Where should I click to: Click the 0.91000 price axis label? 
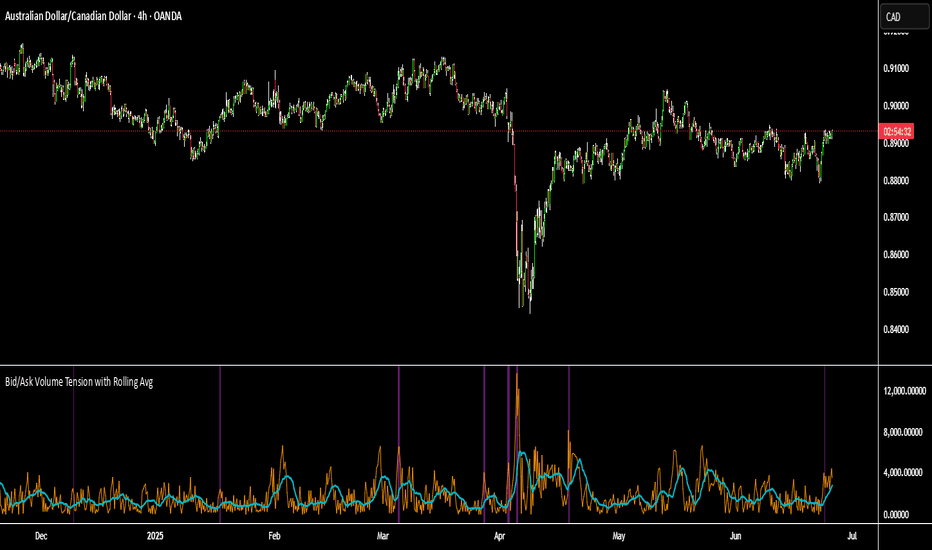896,68
